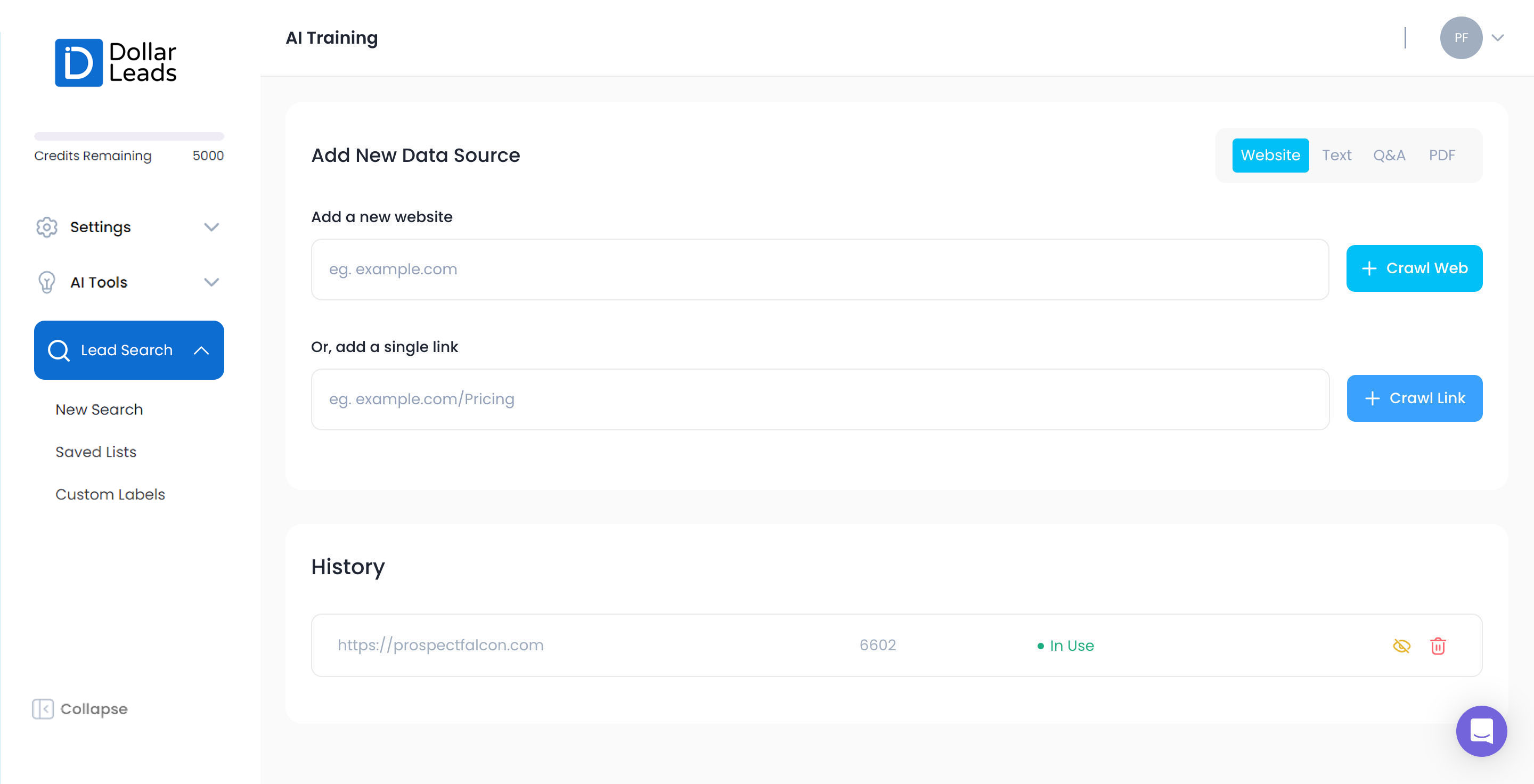The width and height of the screenshot is (1534, 784).
Task: Open Custom Labels in sidebar
Action: click(110, 494)
